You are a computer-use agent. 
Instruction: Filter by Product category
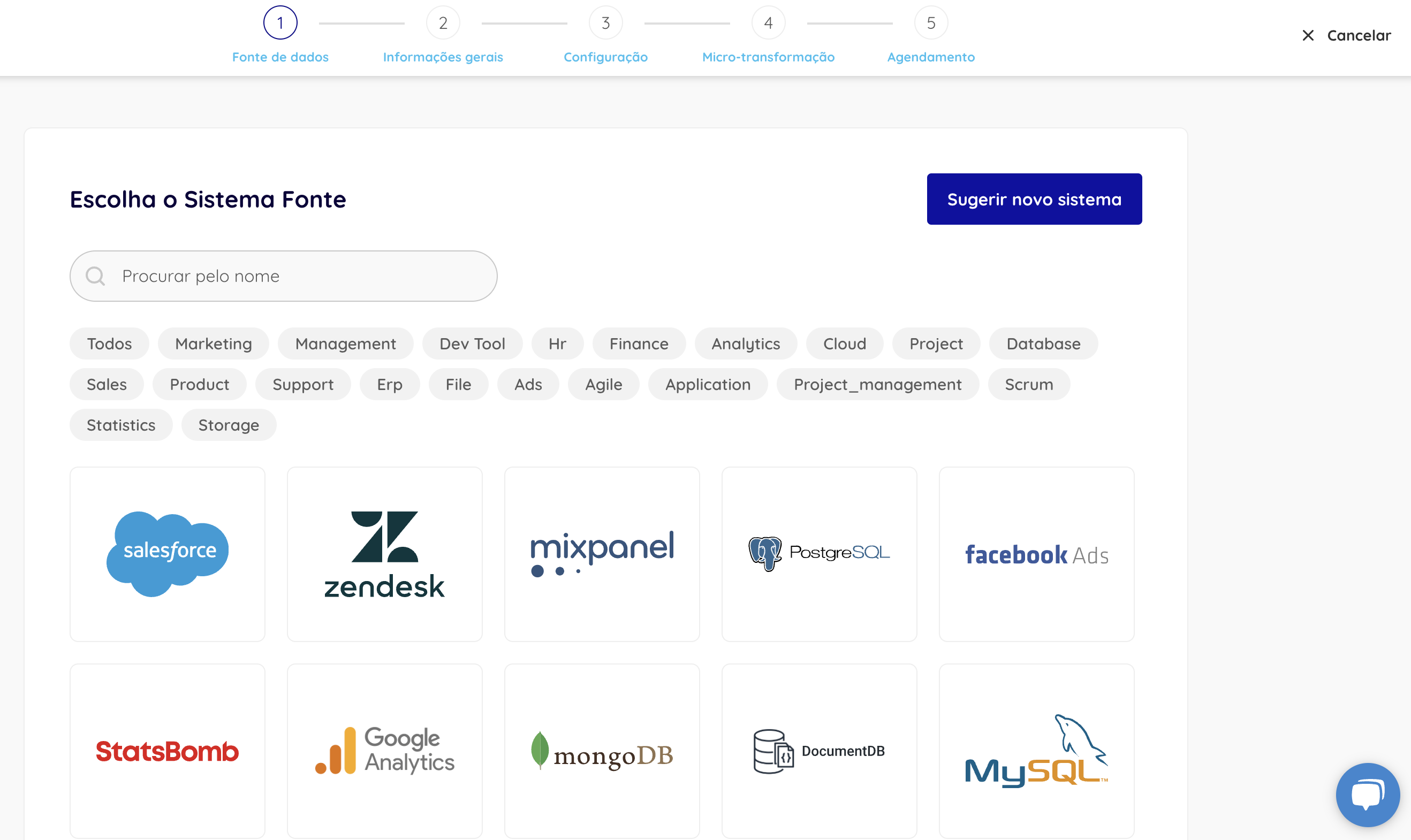[199, 384]
